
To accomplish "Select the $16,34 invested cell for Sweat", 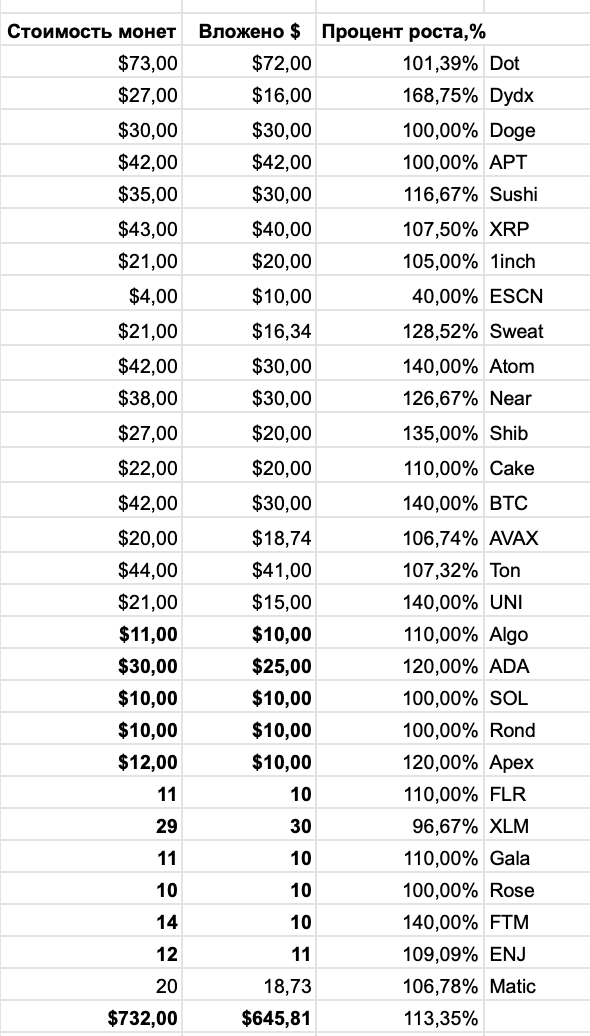I will (249, 330).
